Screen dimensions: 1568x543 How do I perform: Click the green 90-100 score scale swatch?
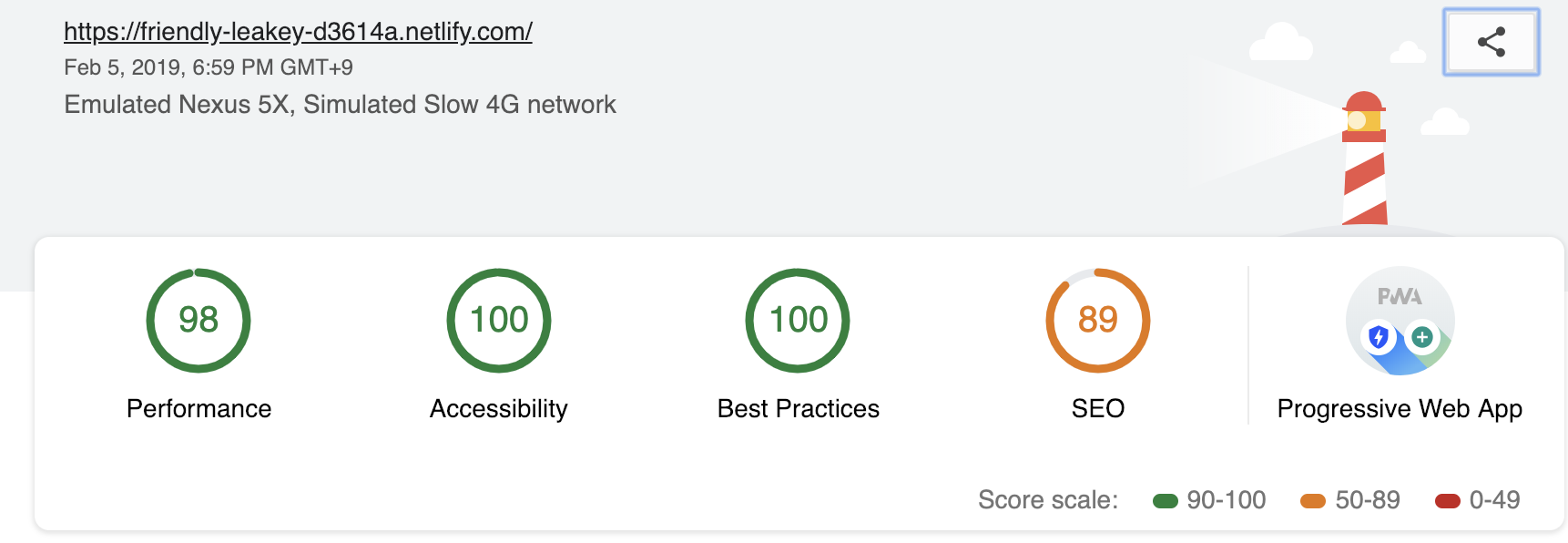click(1166, 500)
